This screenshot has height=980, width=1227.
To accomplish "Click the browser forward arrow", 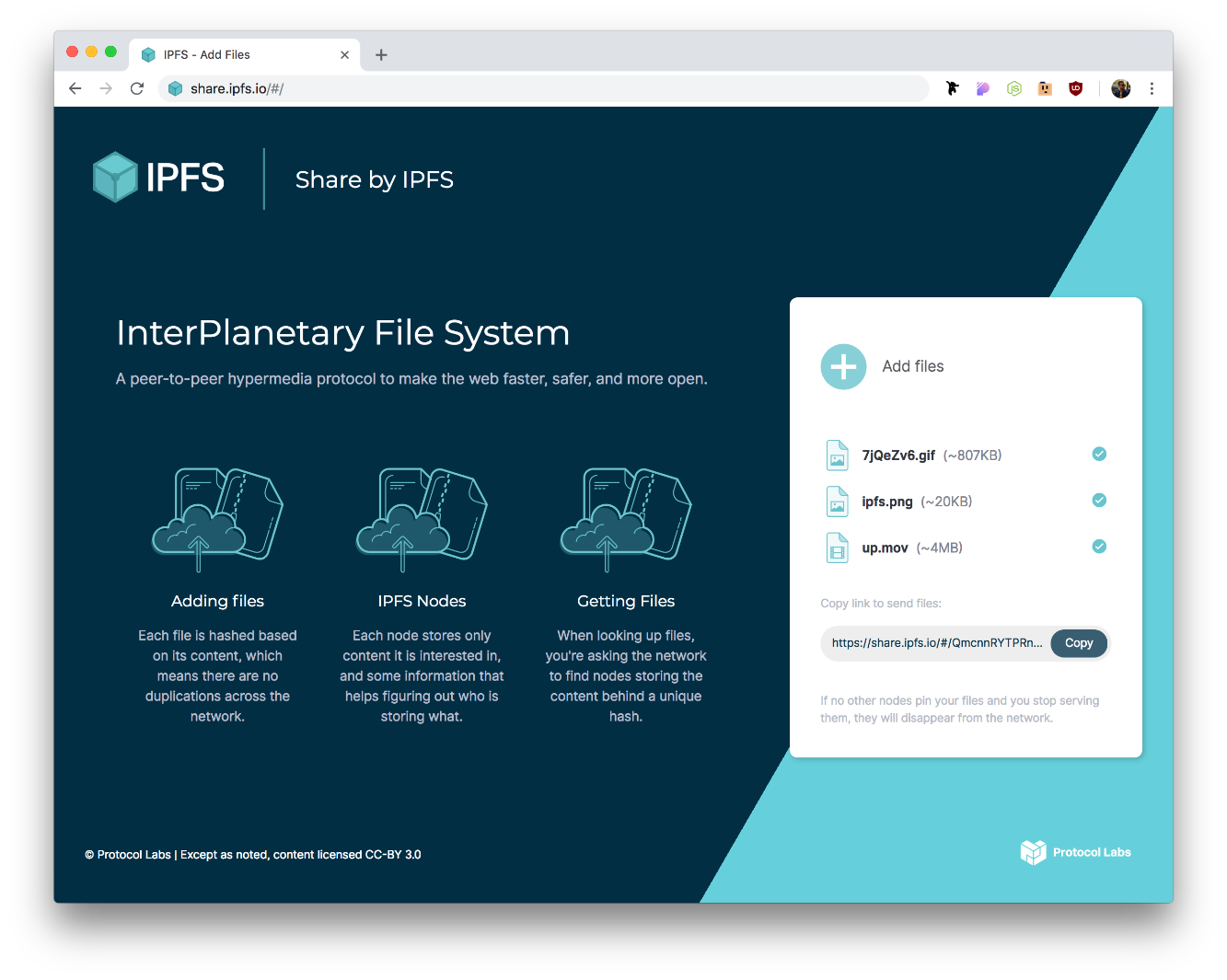I will (x=106, y=88).
